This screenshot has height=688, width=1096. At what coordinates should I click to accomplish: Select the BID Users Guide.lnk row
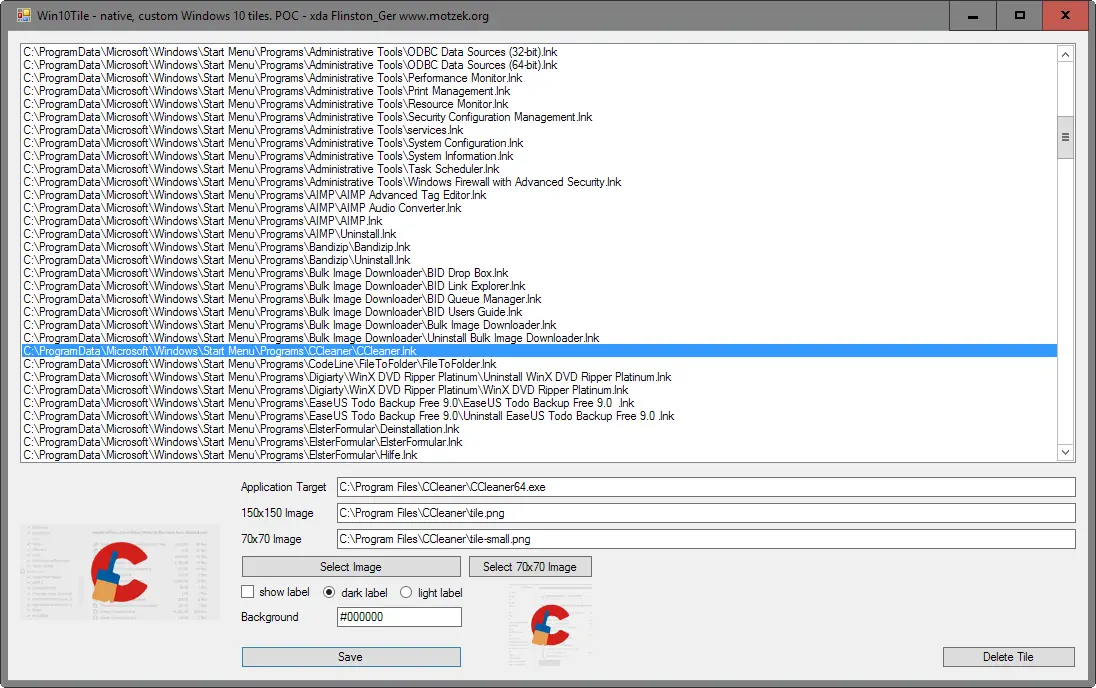(x=539, y=312)
